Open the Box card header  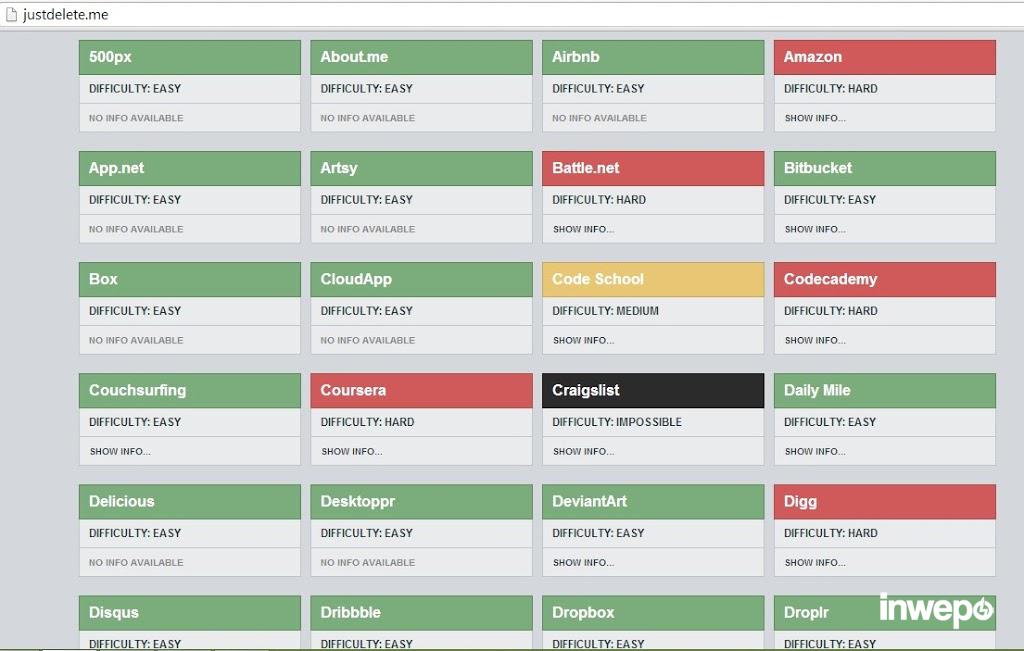point(190,279)
